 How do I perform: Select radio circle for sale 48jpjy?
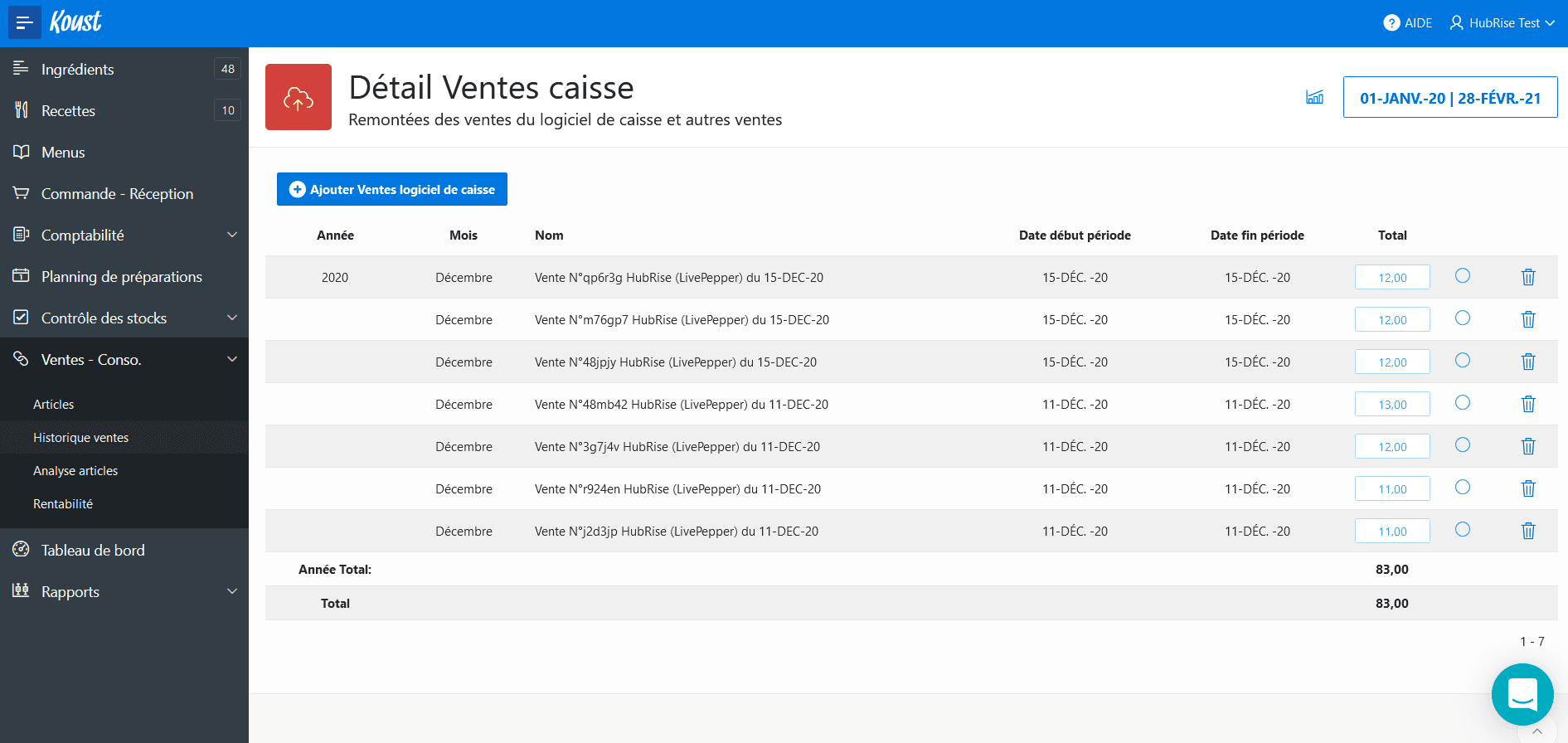1463,360
